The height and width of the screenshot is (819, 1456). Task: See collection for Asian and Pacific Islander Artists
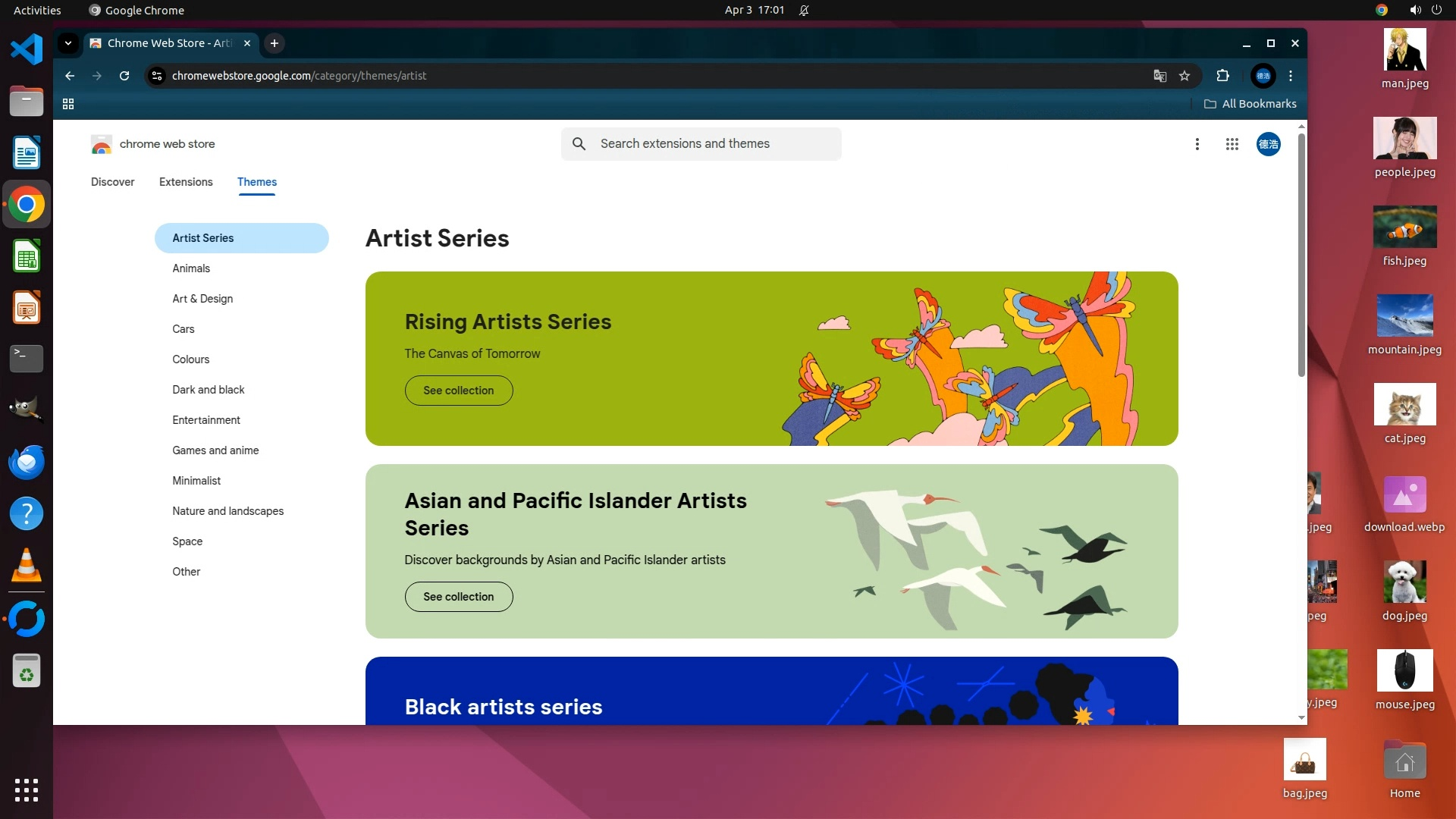458,597
